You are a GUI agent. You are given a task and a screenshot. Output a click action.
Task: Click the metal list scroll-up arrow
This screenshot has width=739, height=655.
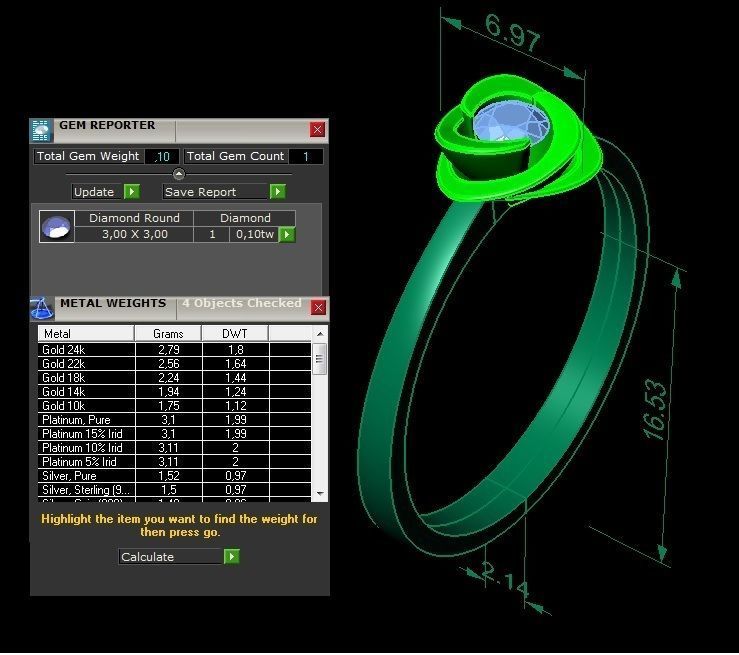click(320, 334)
